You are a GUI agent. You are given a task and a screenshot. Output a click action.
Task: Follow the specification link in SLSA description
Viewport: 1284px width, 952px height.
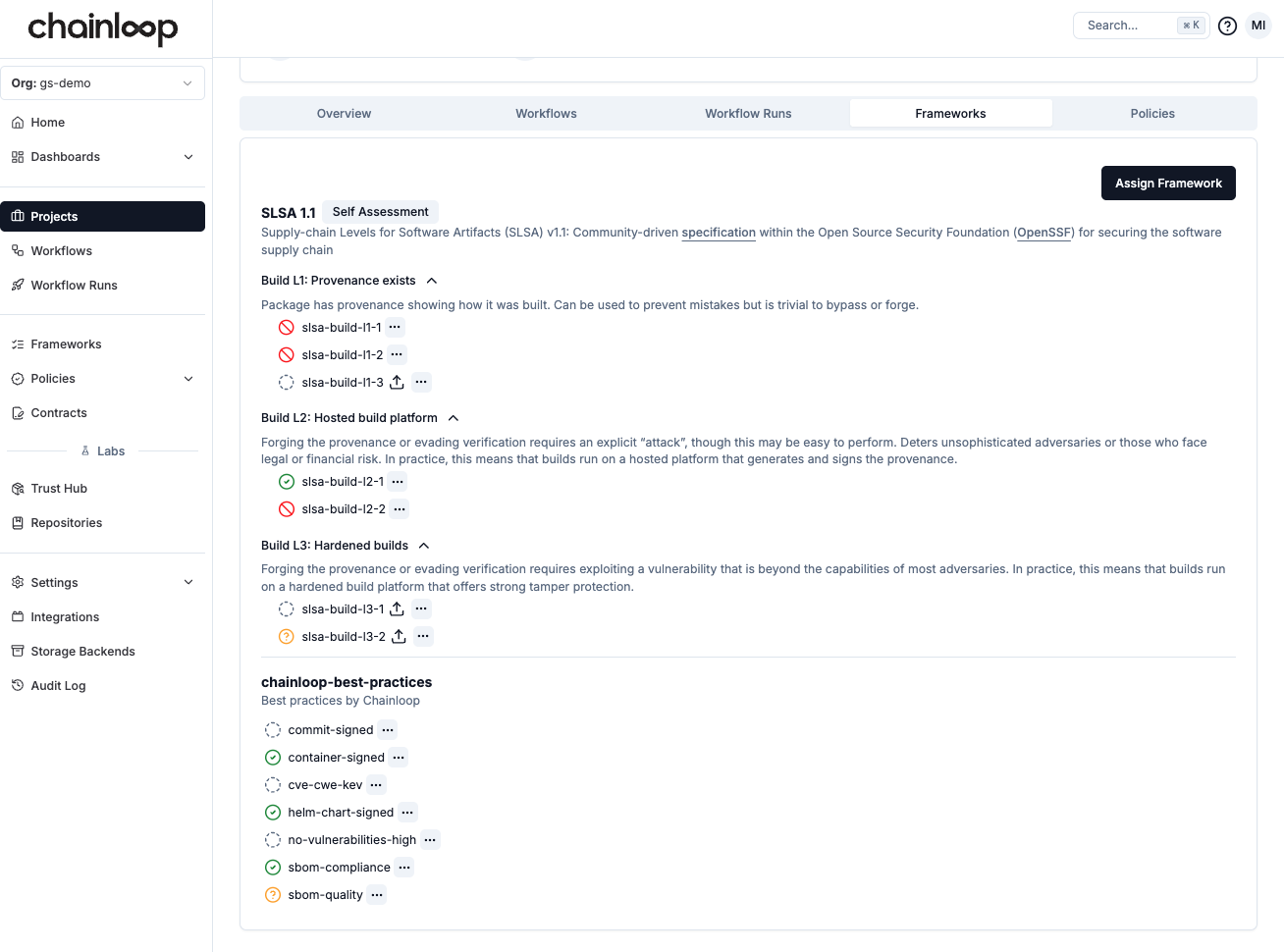click(x=719, y=233)
